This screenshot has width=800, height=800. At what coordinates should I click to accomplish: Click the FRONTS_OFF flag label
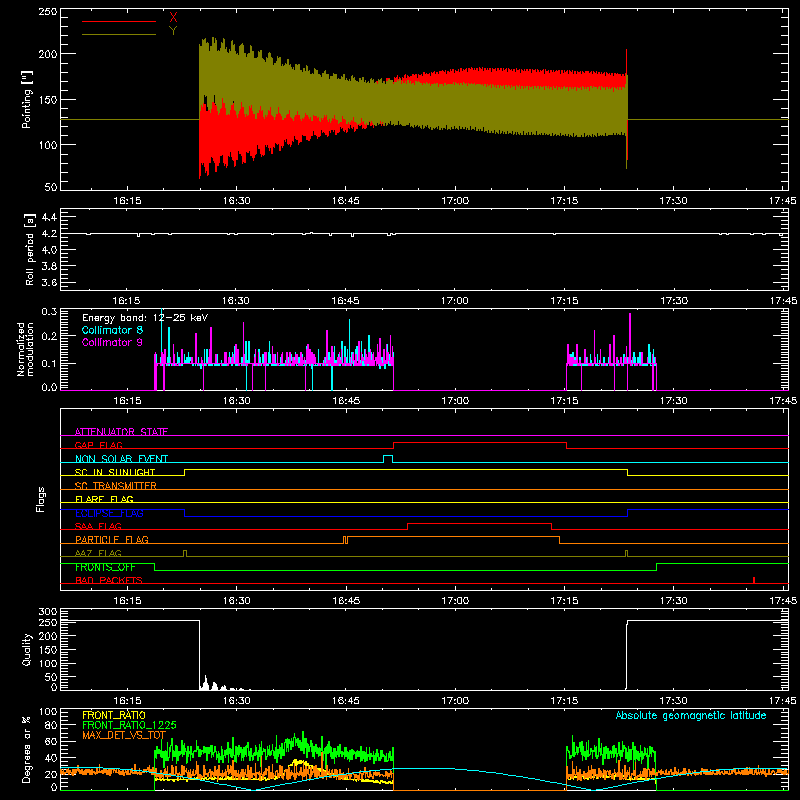[105, 567]
